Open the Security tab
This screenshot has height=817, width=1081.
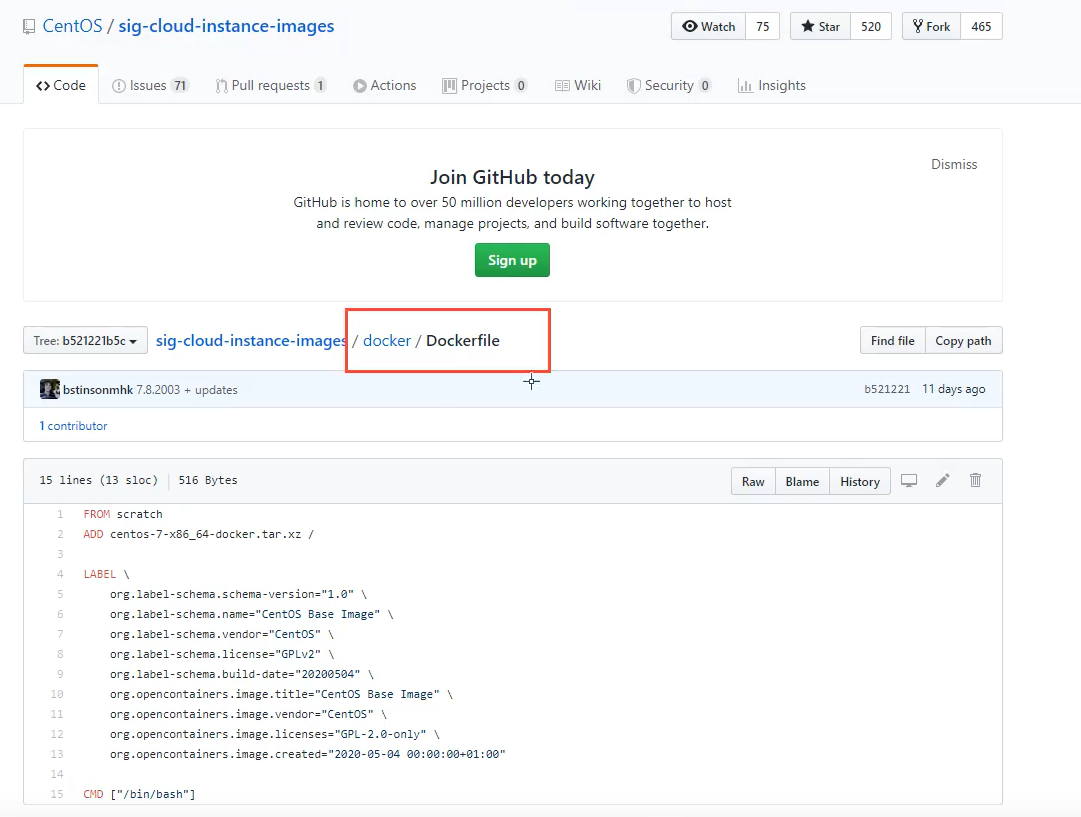pos(669,85)
